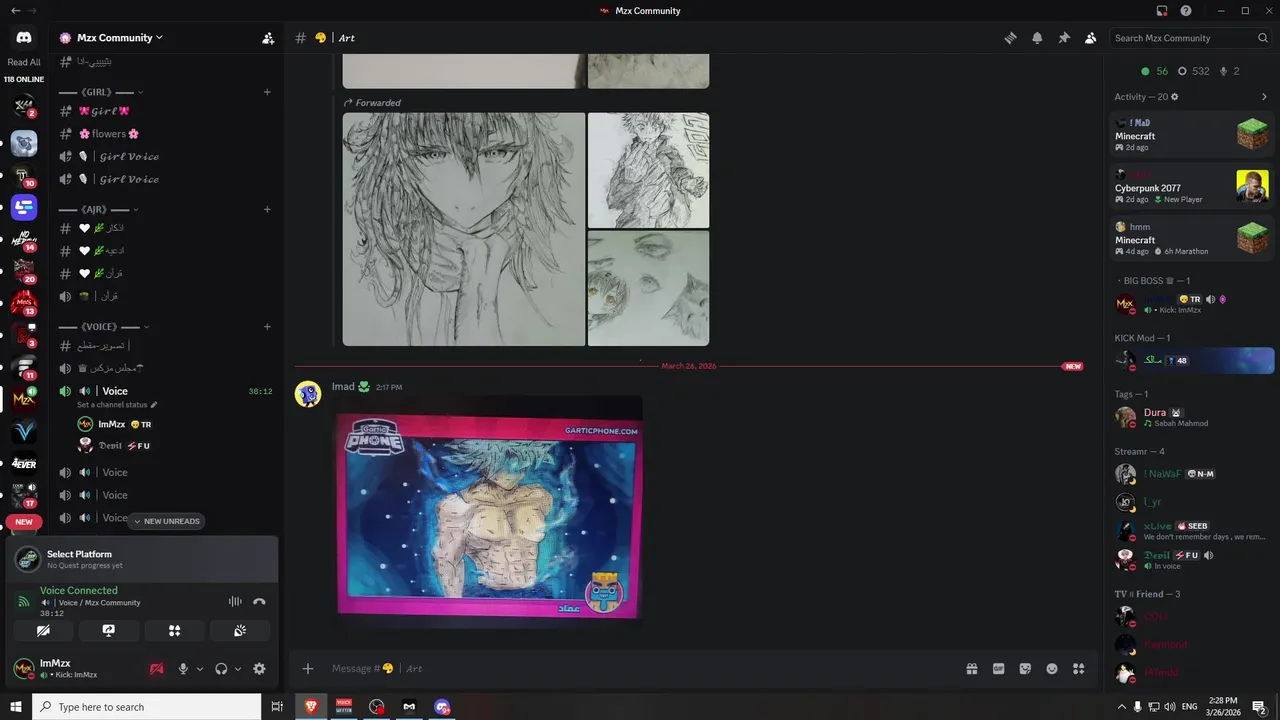Show pinned messages
The width and height of the screenshot is (1280, 720).
tap(1064, 38)
